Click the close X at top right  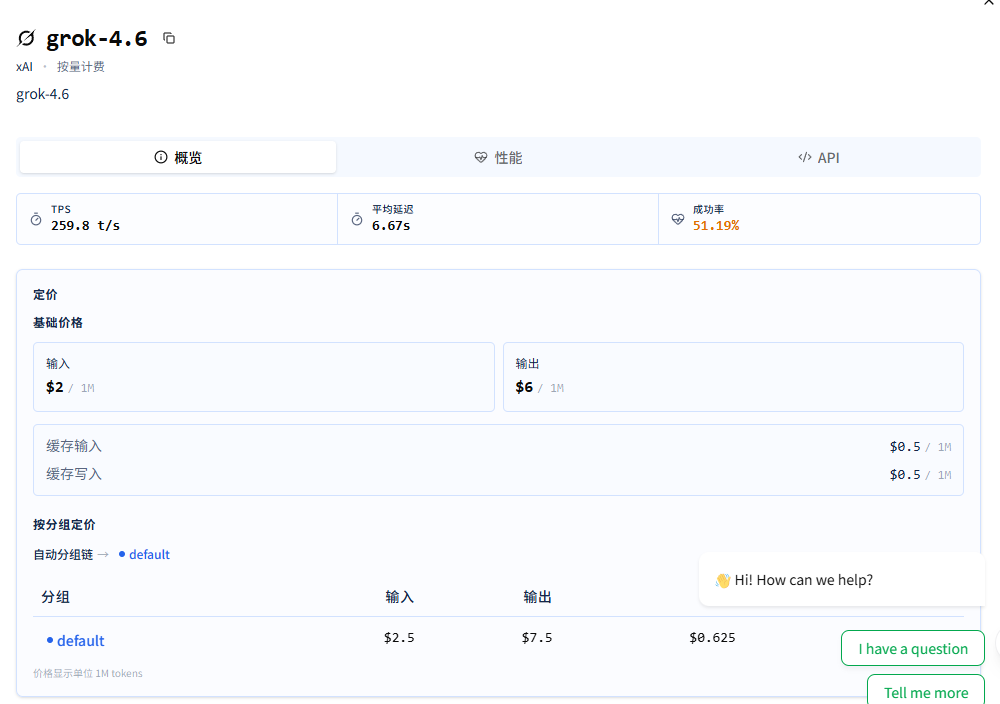[989, 3]
